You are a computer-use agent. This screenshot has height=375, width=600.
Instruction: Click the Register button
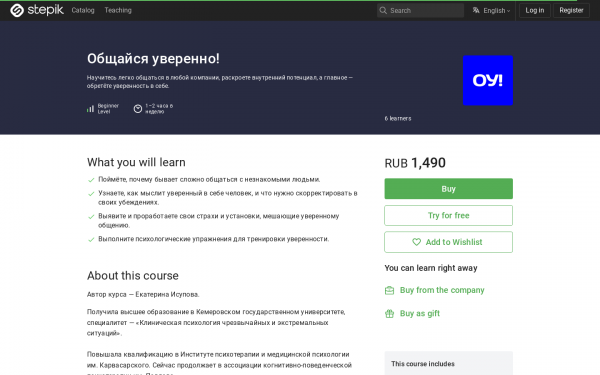[571, 10]
